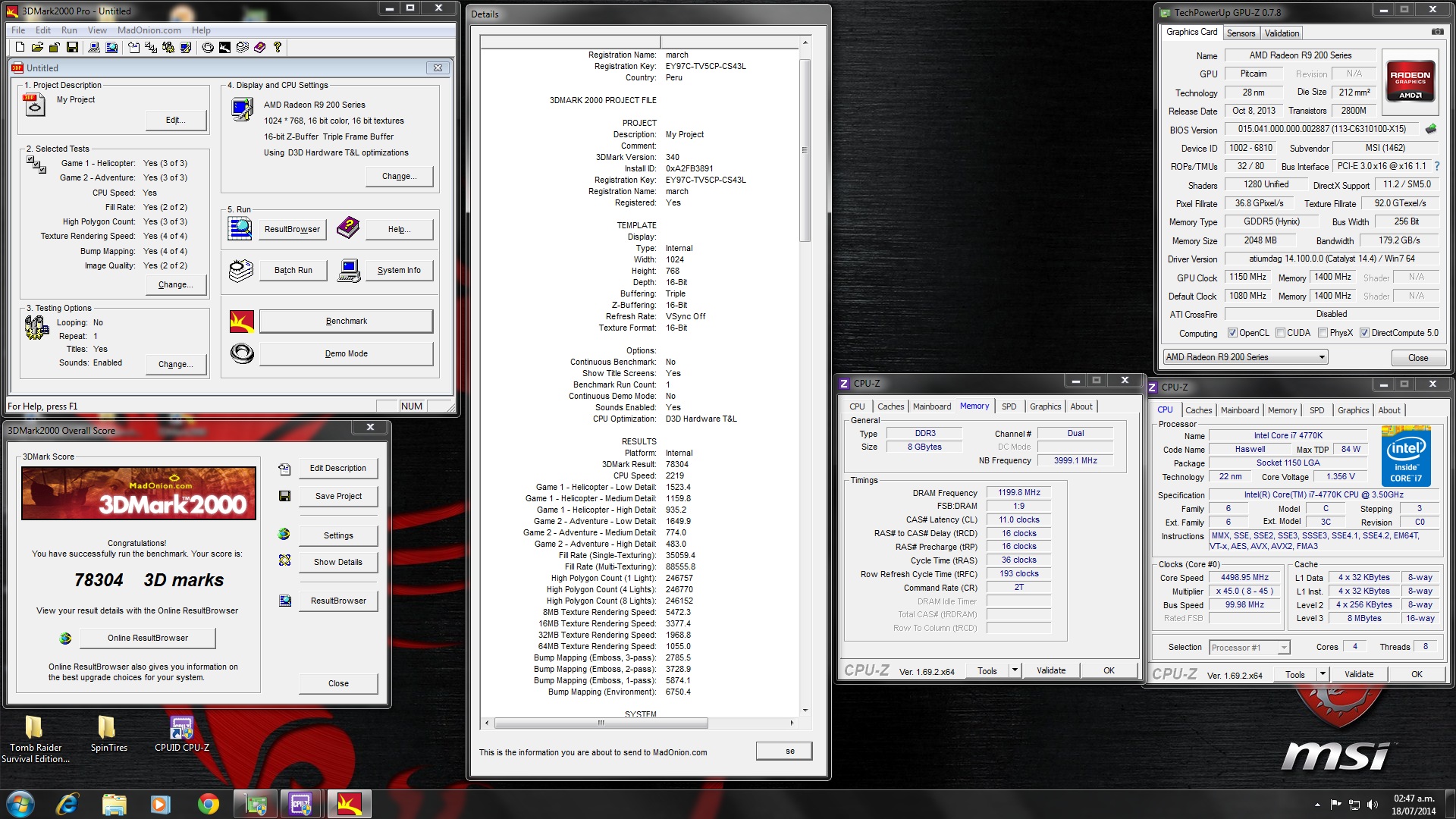Show hidden system tray icons arrow

point(1317,805)
